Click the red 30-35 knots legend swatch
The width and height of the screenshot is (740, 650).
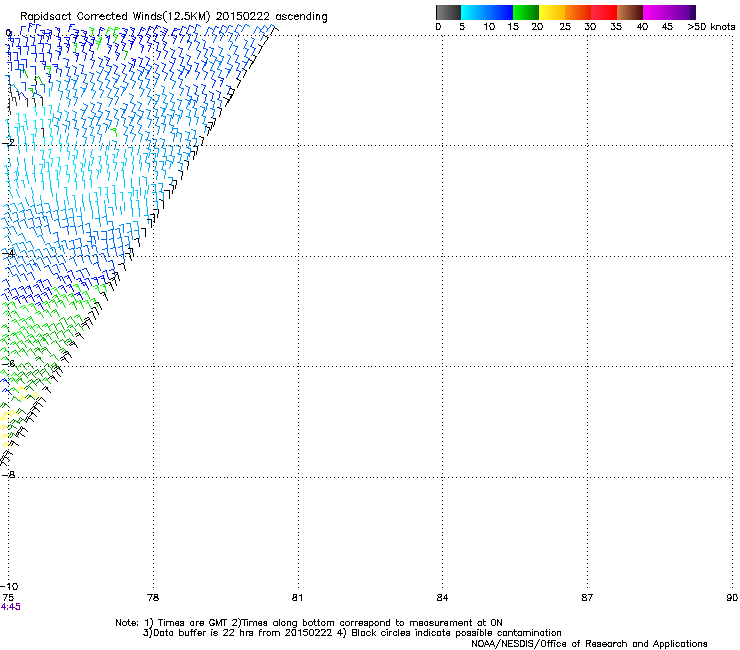(604, 12)
